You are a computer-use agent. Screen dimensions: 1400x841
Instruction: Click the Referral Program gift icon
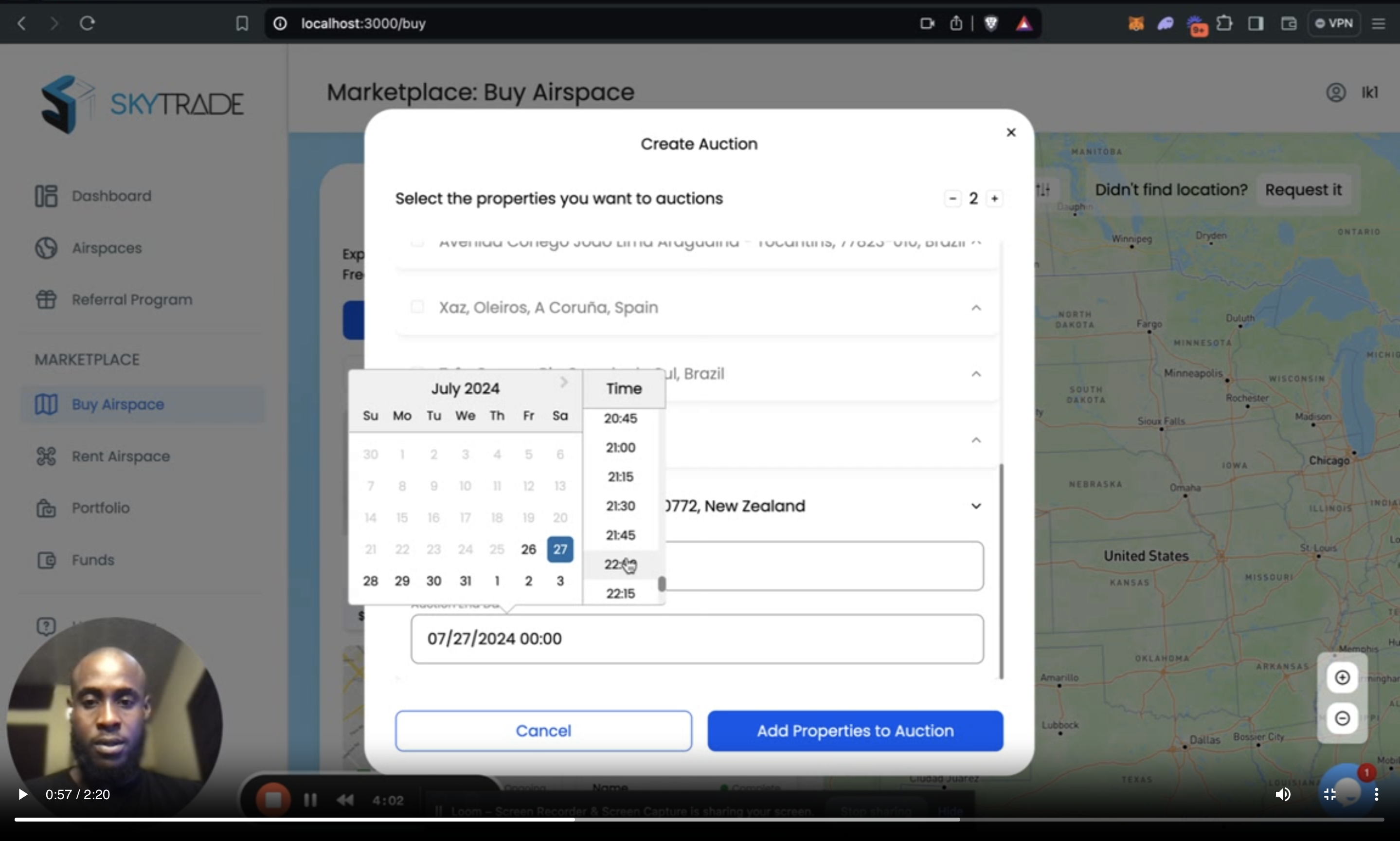click(x=46, y=300)
